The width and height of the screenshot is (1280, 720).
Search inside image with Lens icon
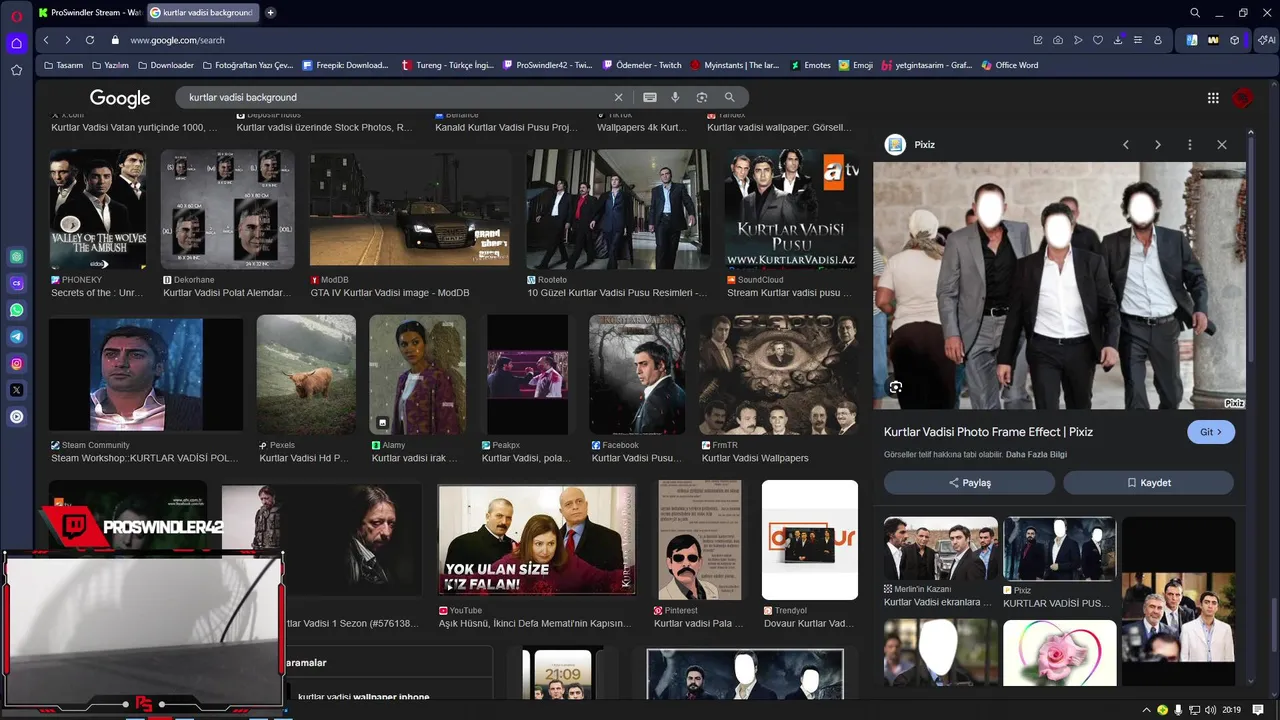point(896,387)
